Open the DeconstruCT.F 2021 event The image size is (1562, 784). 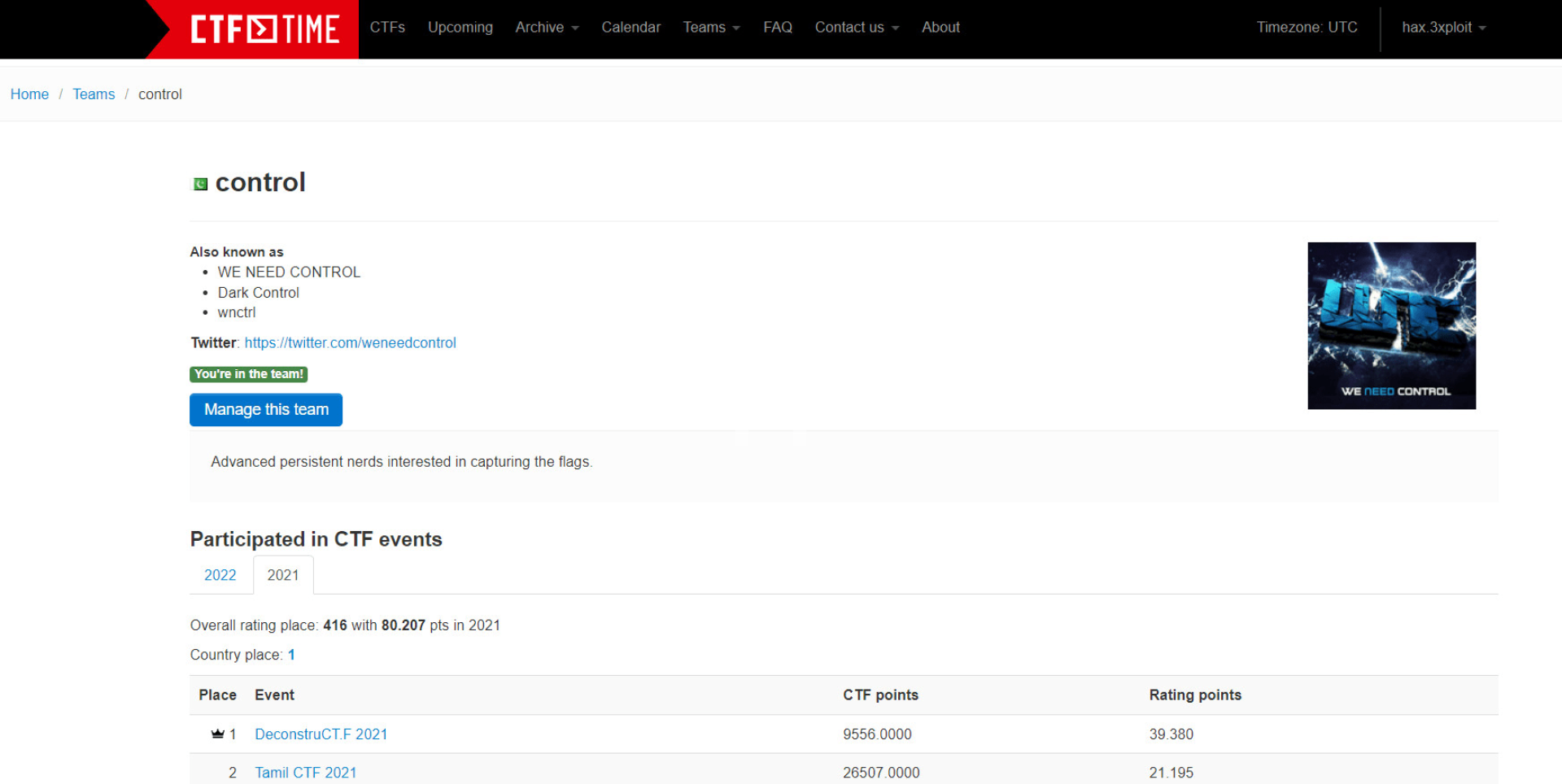321,734
